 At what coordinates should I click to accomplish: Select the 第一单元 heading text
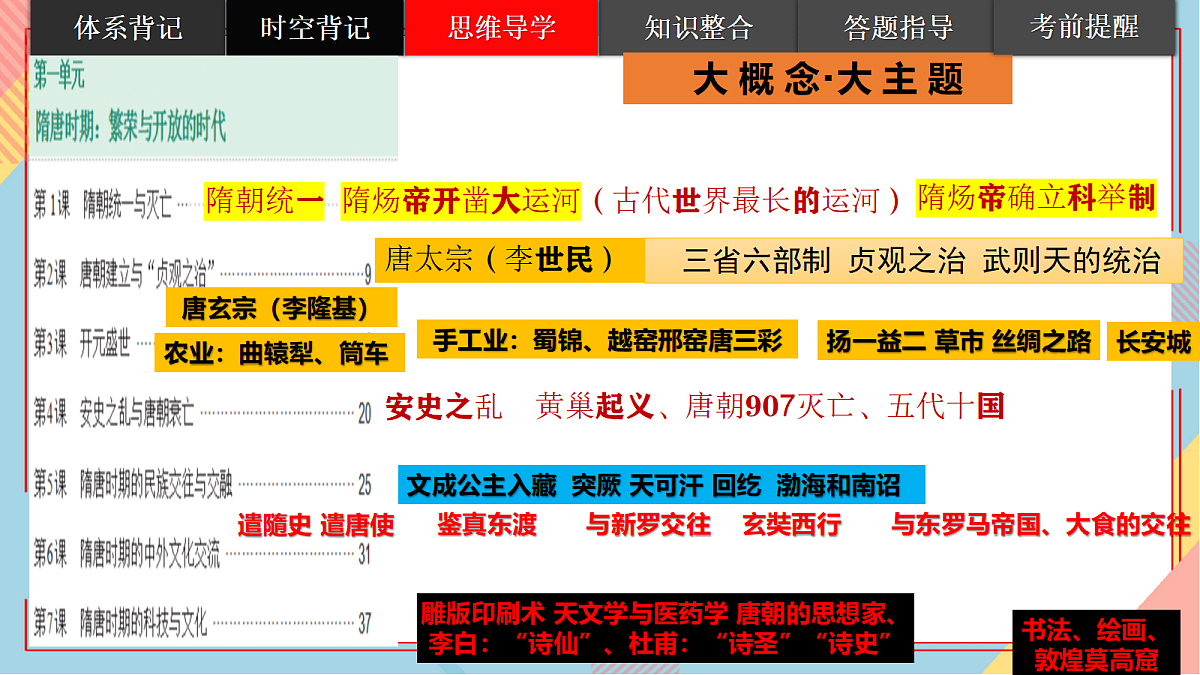click(x=59, y=76)
